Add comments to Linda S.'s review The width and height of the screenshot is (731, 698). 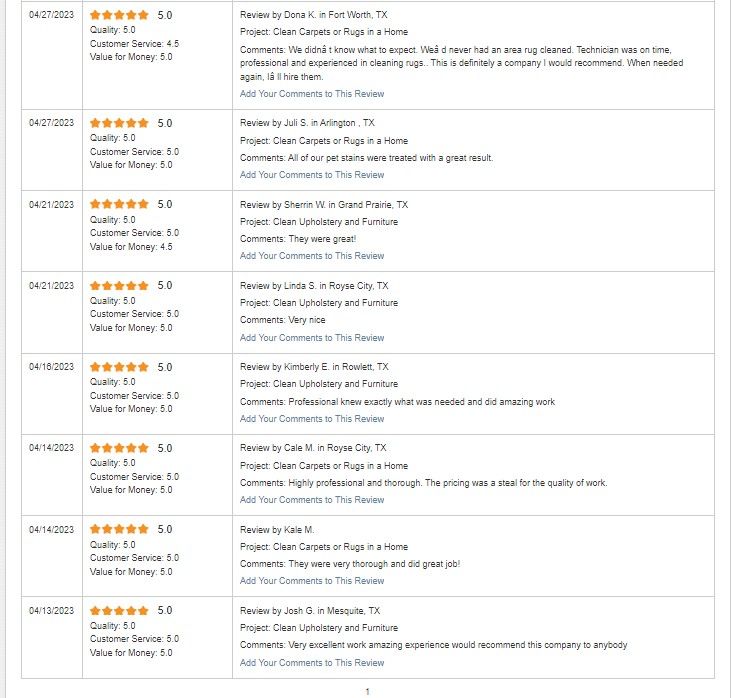312,338
